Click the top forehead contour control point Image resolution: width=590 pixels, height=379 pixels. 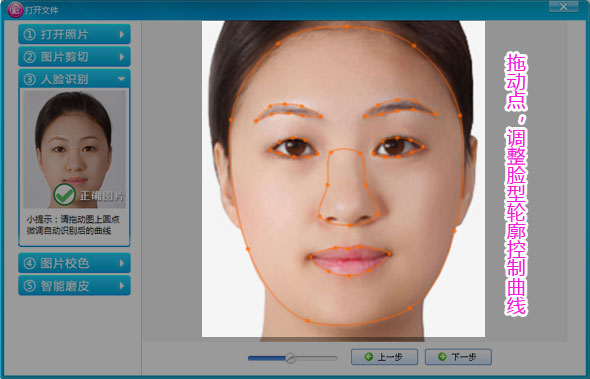tap(347, 27)
